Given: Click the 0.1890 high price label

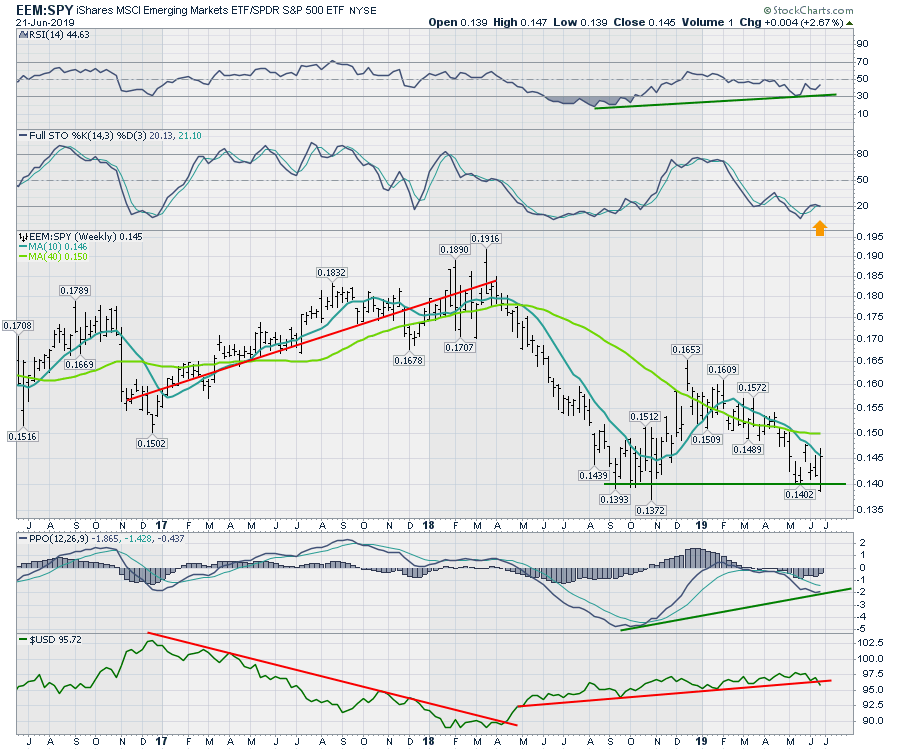Looking at the screenshot, I should pos(455,250).
